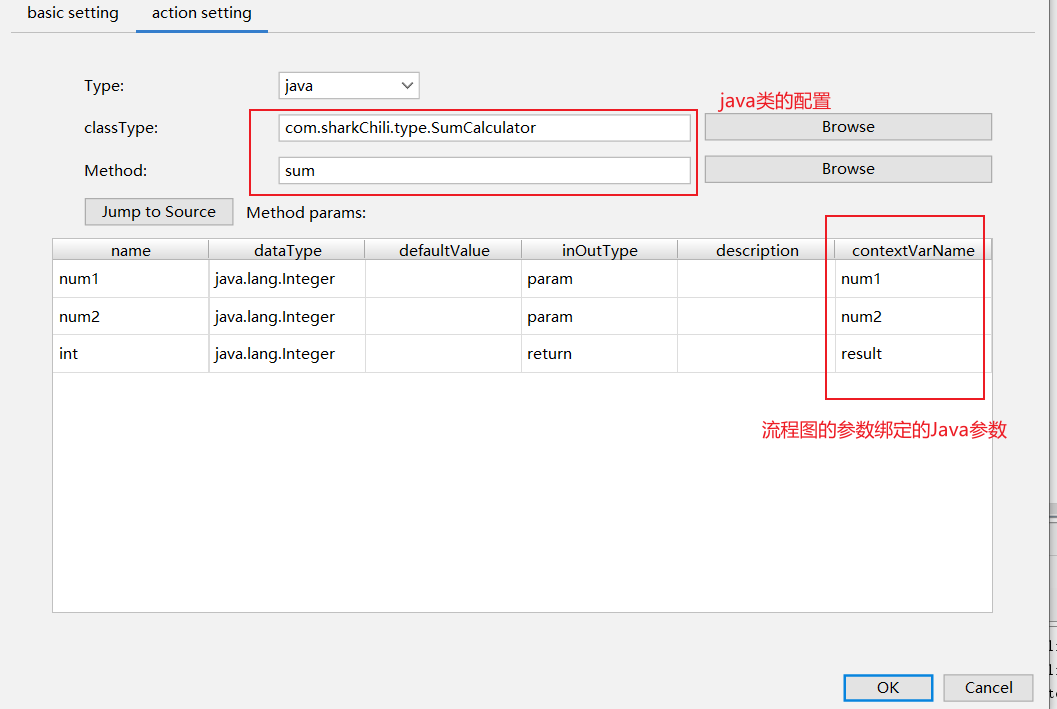
Task: Click the inOutType column header
Action: pyautogui.click(x=599, y=250)
